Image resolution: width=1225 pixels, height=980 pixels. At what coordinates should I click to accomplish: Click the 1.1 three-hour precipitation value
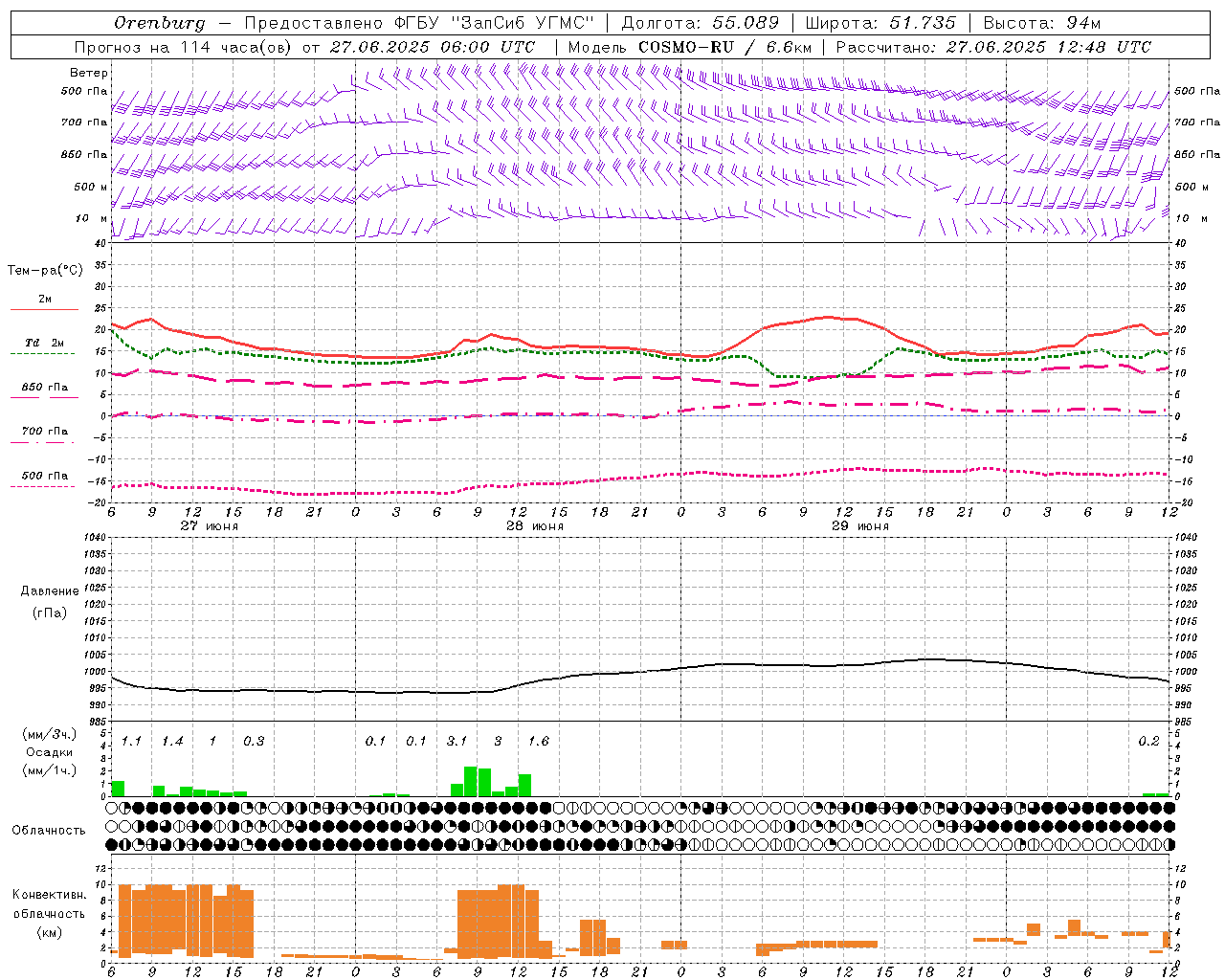[131, 742]
